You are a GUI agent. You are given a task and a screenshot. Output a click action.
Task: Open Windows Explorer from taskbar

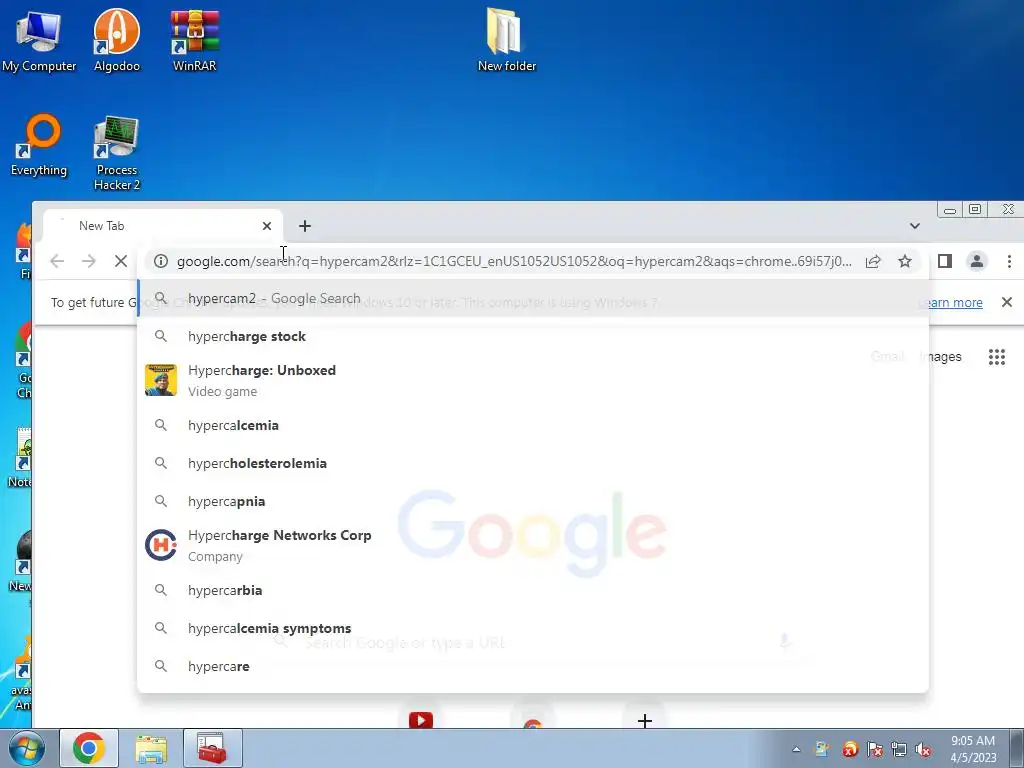coord(152,748)
